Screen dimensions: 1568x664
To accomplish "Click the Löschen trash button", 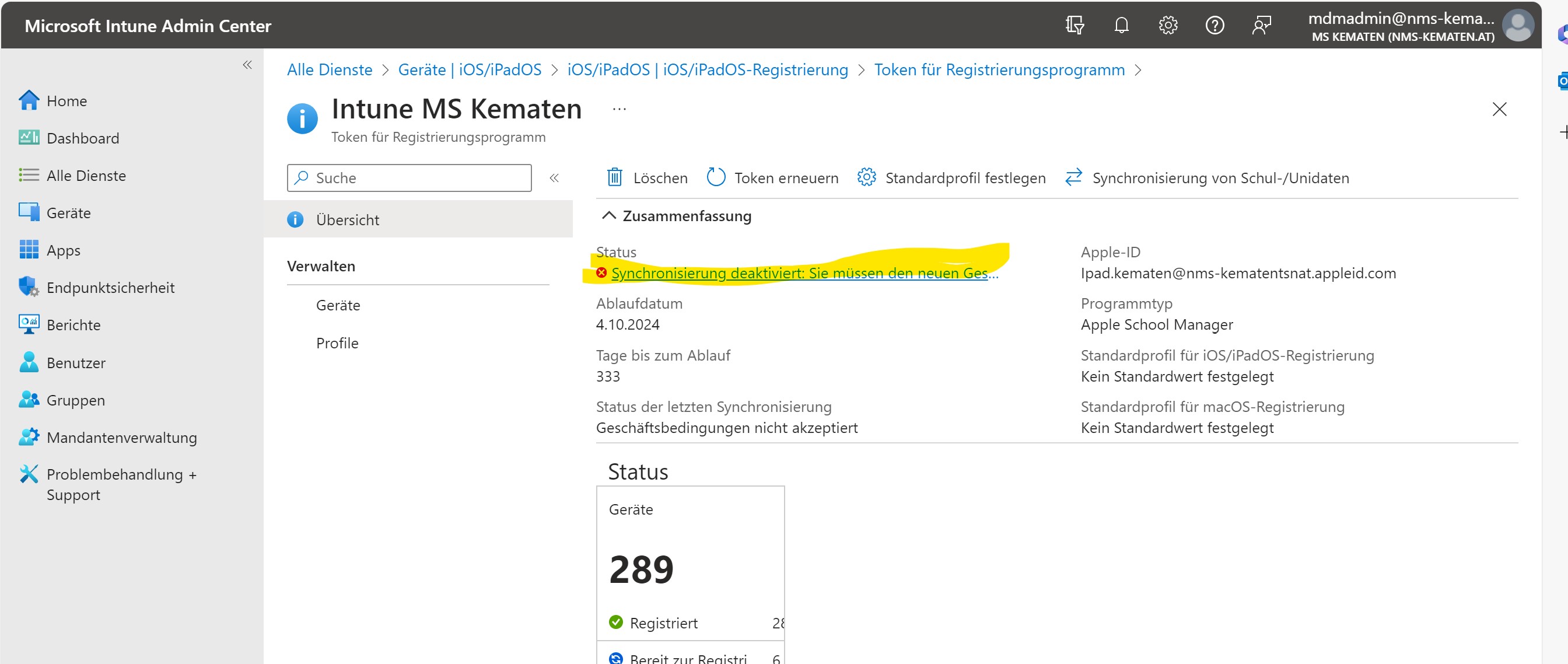I will tap(647, 178).
